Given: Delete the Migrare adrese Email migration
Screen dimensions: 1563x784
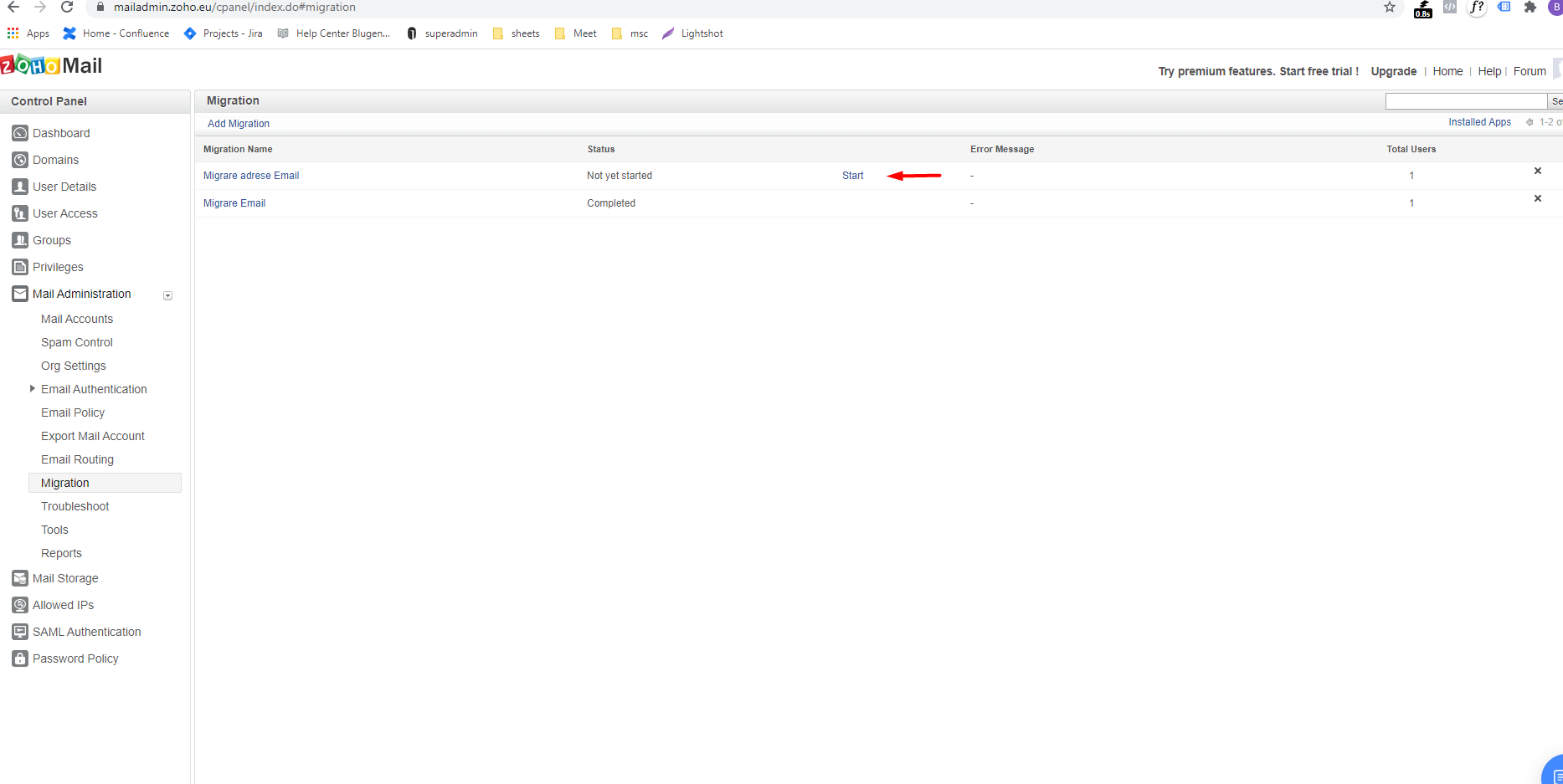Looking at the screenshot, I should point(1537,171).
